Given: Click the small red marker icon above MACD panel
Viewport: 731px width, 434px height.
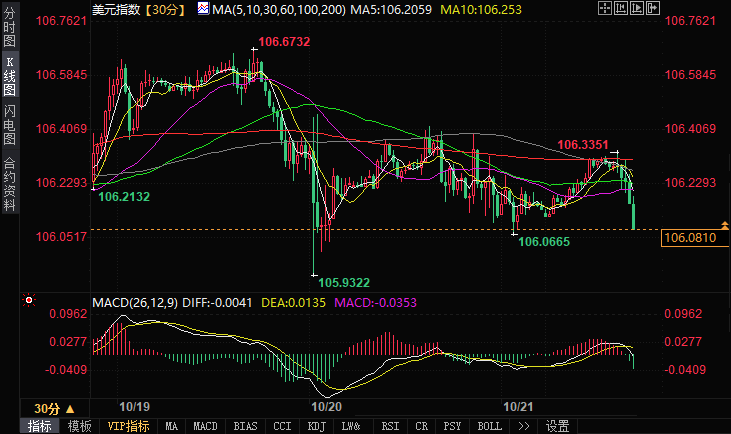Looking at the screenshot, I should coord(28,299).
